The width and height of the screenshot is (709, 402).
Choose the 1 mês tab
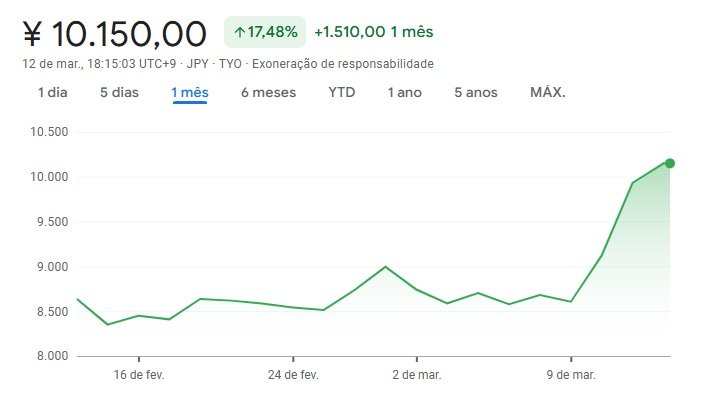point(189,93)
